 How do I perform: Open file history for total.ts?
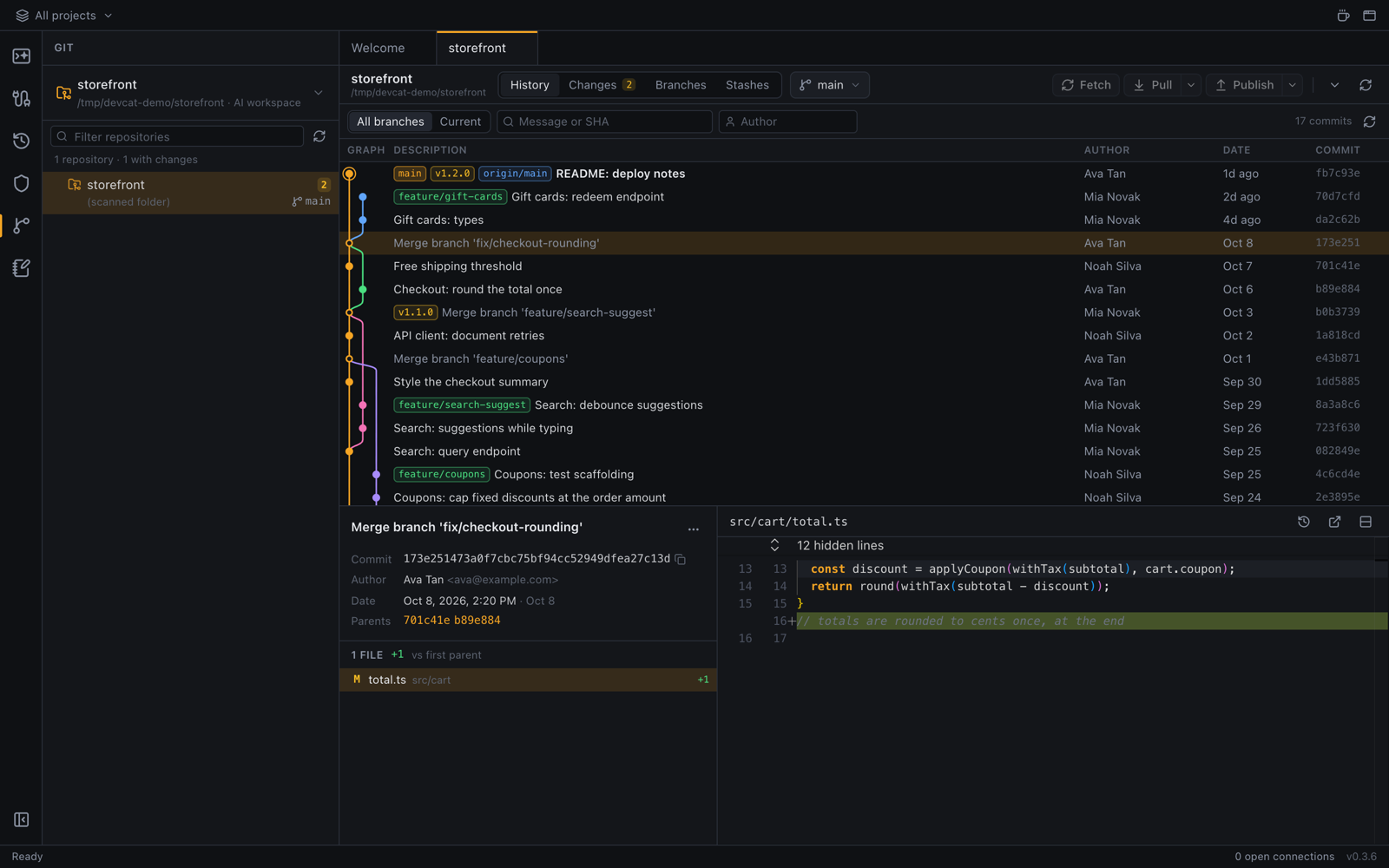click(1304, 522)
